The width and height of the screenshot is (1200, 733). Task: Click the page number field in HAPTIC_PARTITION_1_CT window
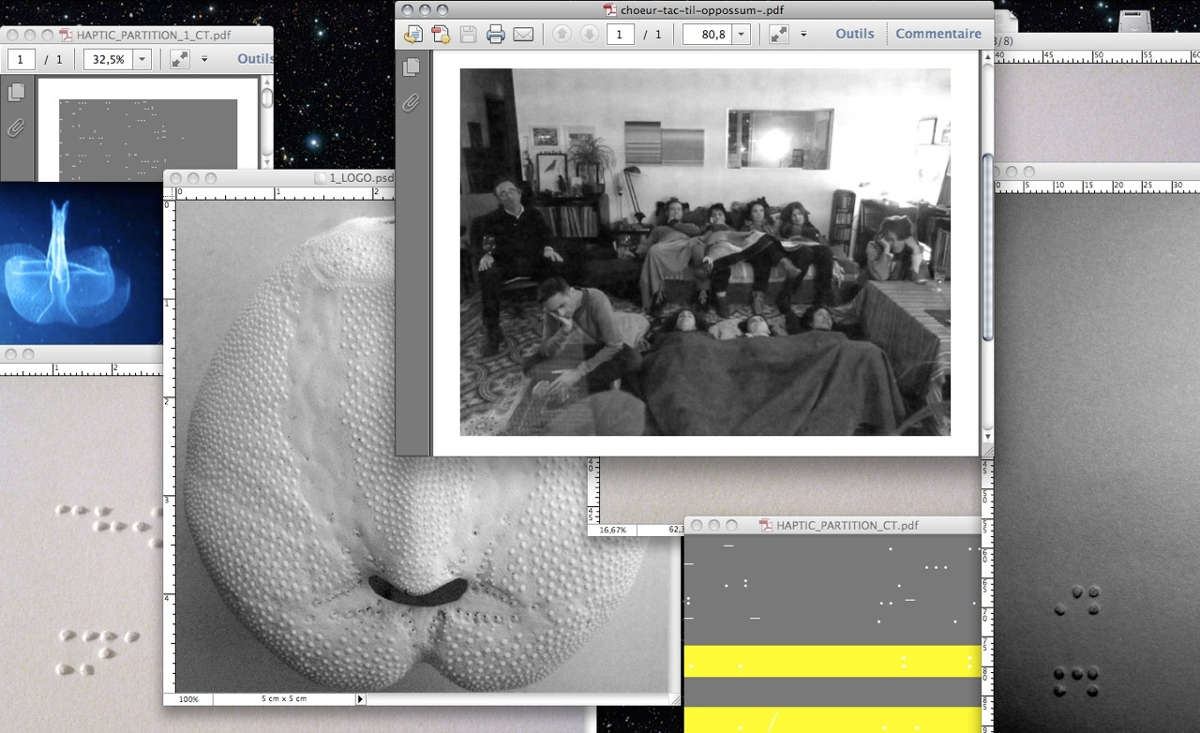click(22, 59)
